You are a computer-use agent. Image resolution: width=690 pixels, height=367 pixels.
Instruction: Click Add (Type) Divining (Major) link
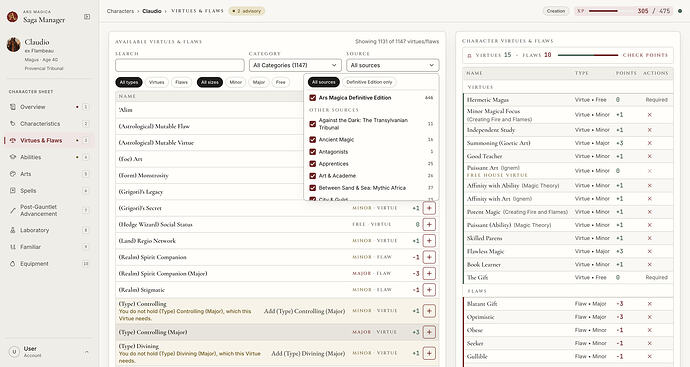pyautogui.click(x=308, y=353)
